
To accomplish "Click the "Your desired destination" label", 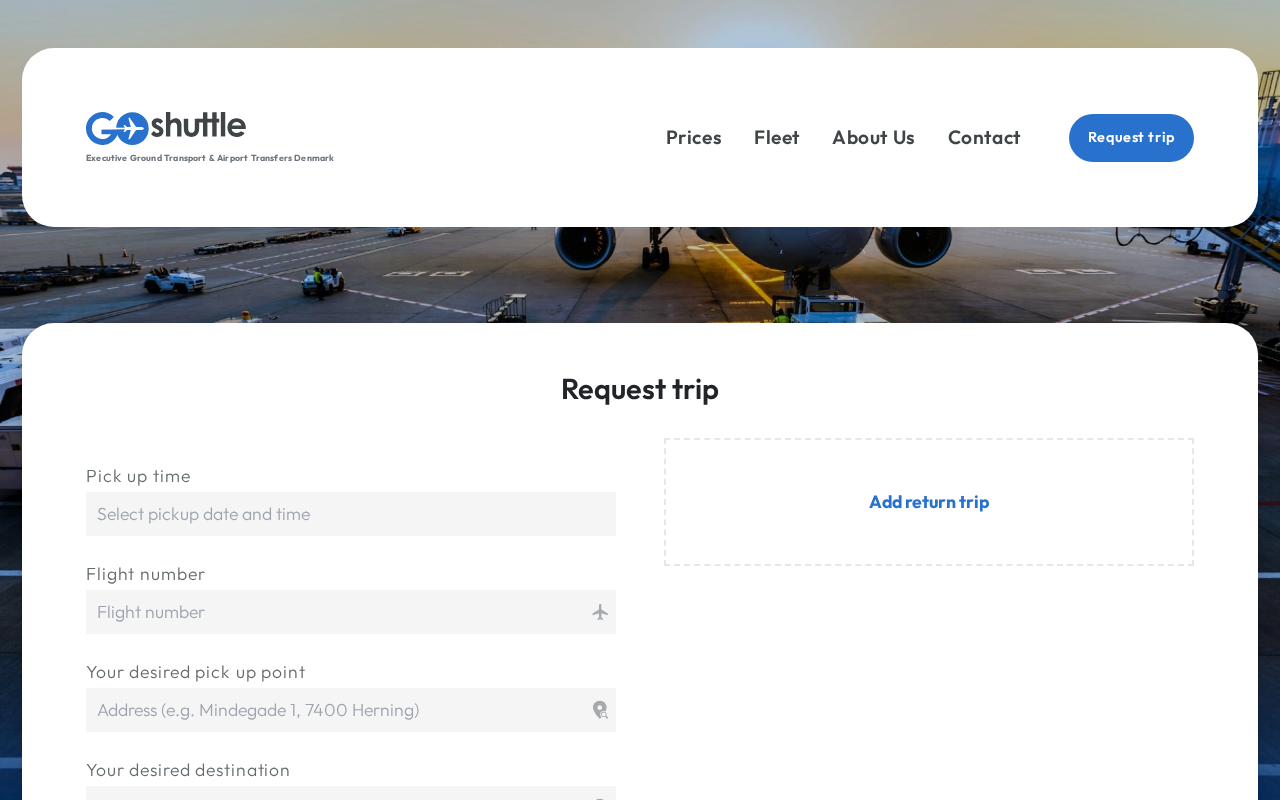I will click(x=188, y=770).
